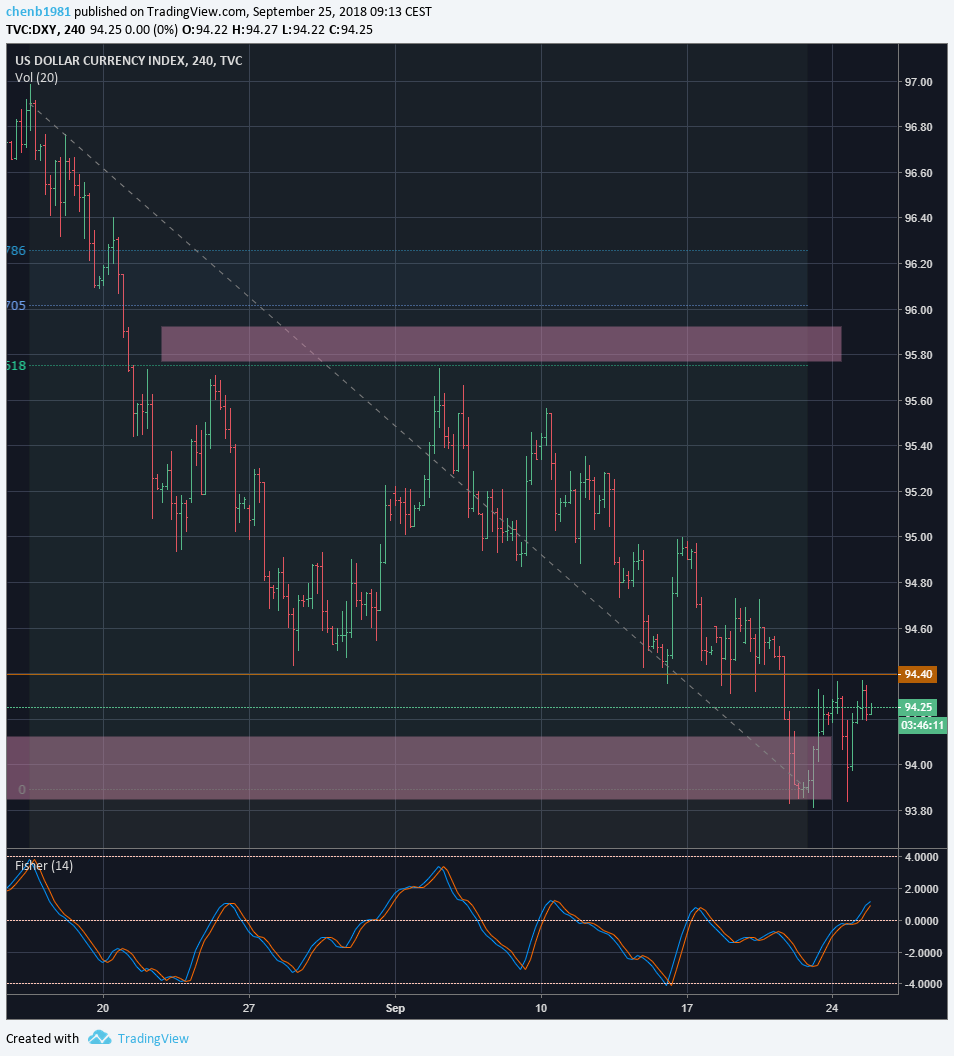954x1056 pixels.
Task: Select the orange 94.40 price label
Action: 918,674
